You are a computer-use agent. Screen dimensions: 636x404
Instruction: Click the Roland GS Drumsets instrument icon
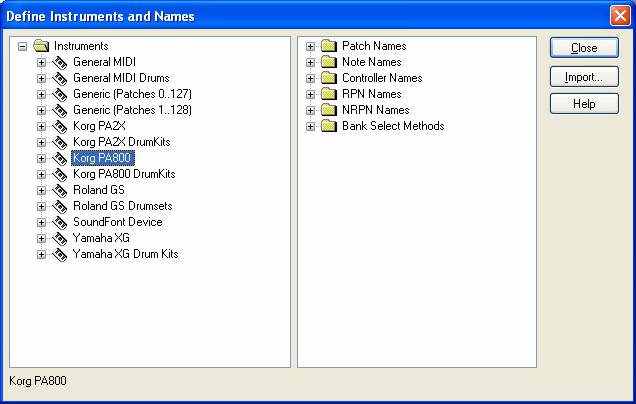tap(60, 206)
